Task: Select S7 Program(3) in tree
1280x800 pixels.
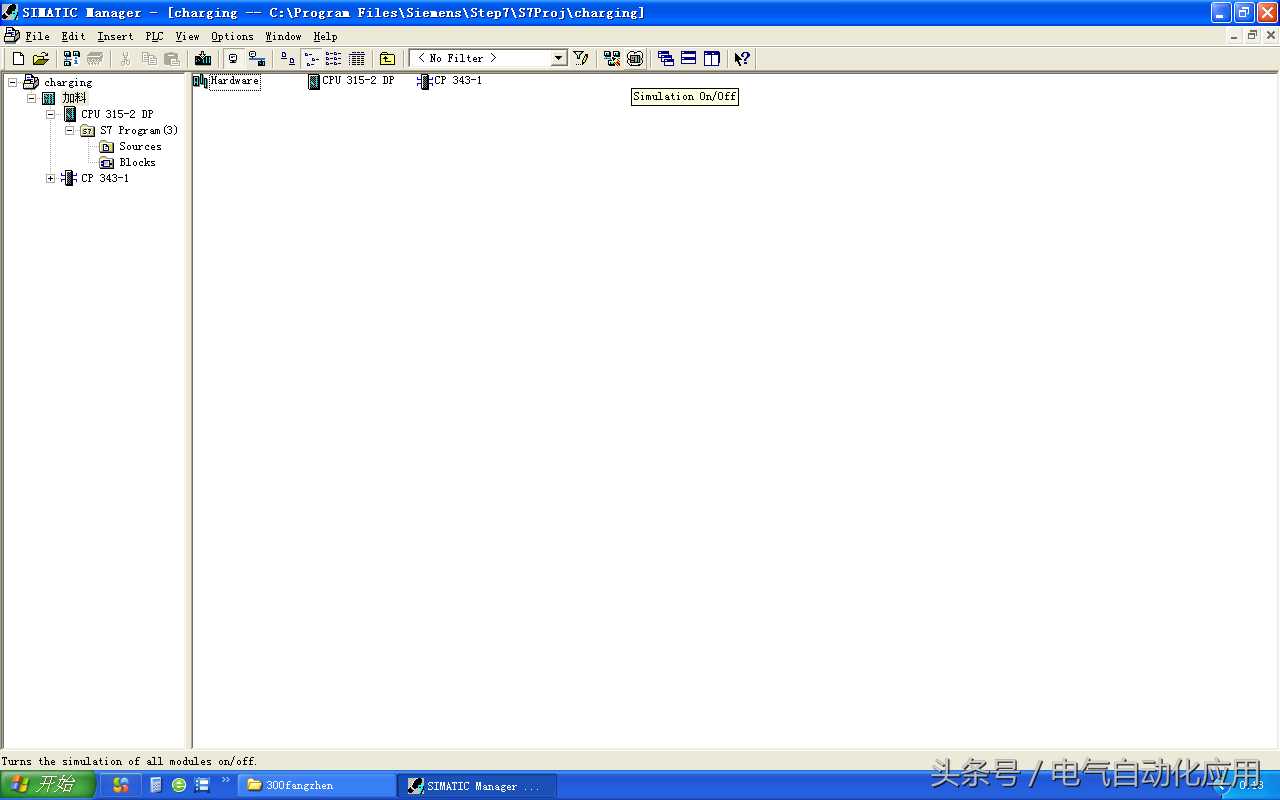Action: tap(139, 130)
